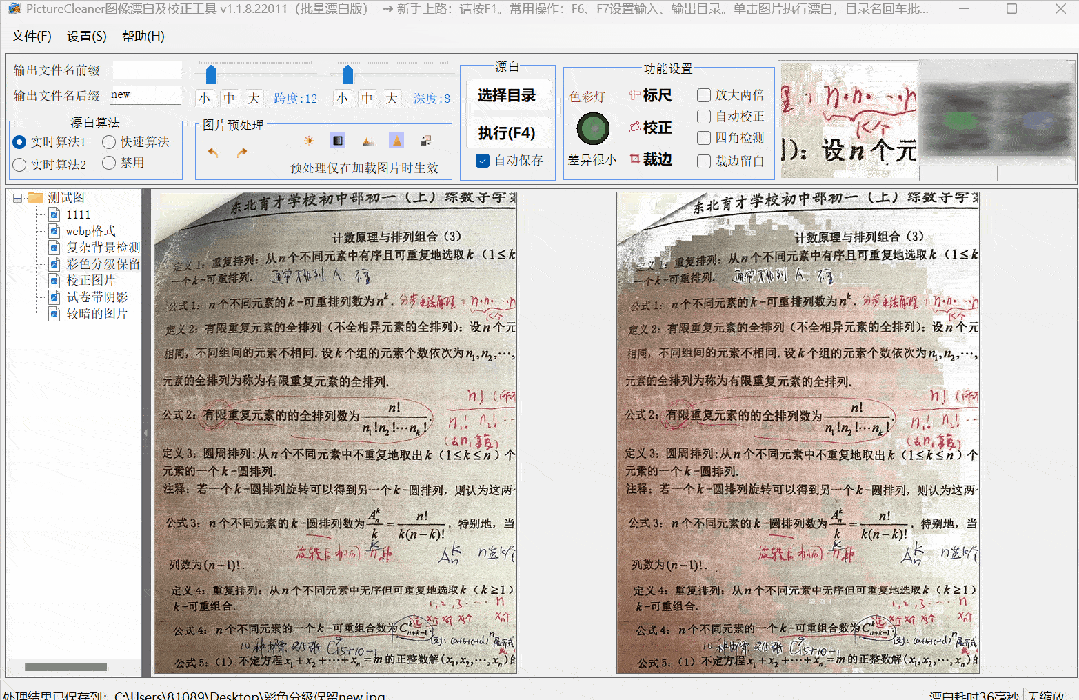Click the undo arrow in 图片预处理
Viewport: 1079px width, 700px height.
tap(213, 153)
